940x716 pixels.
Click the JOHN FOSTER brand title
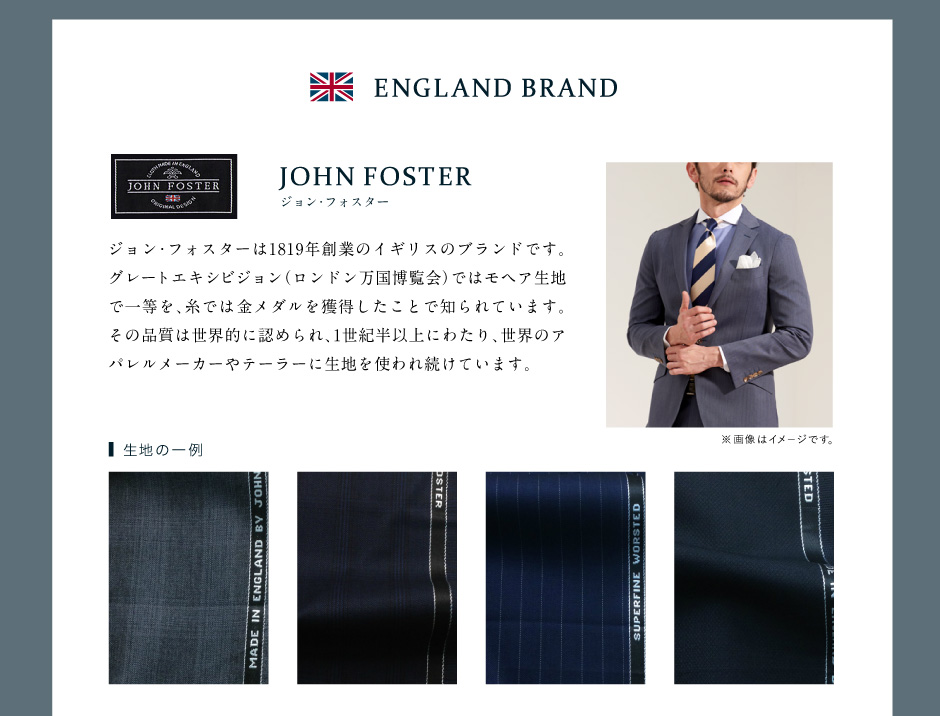click(x=375, y=177)
